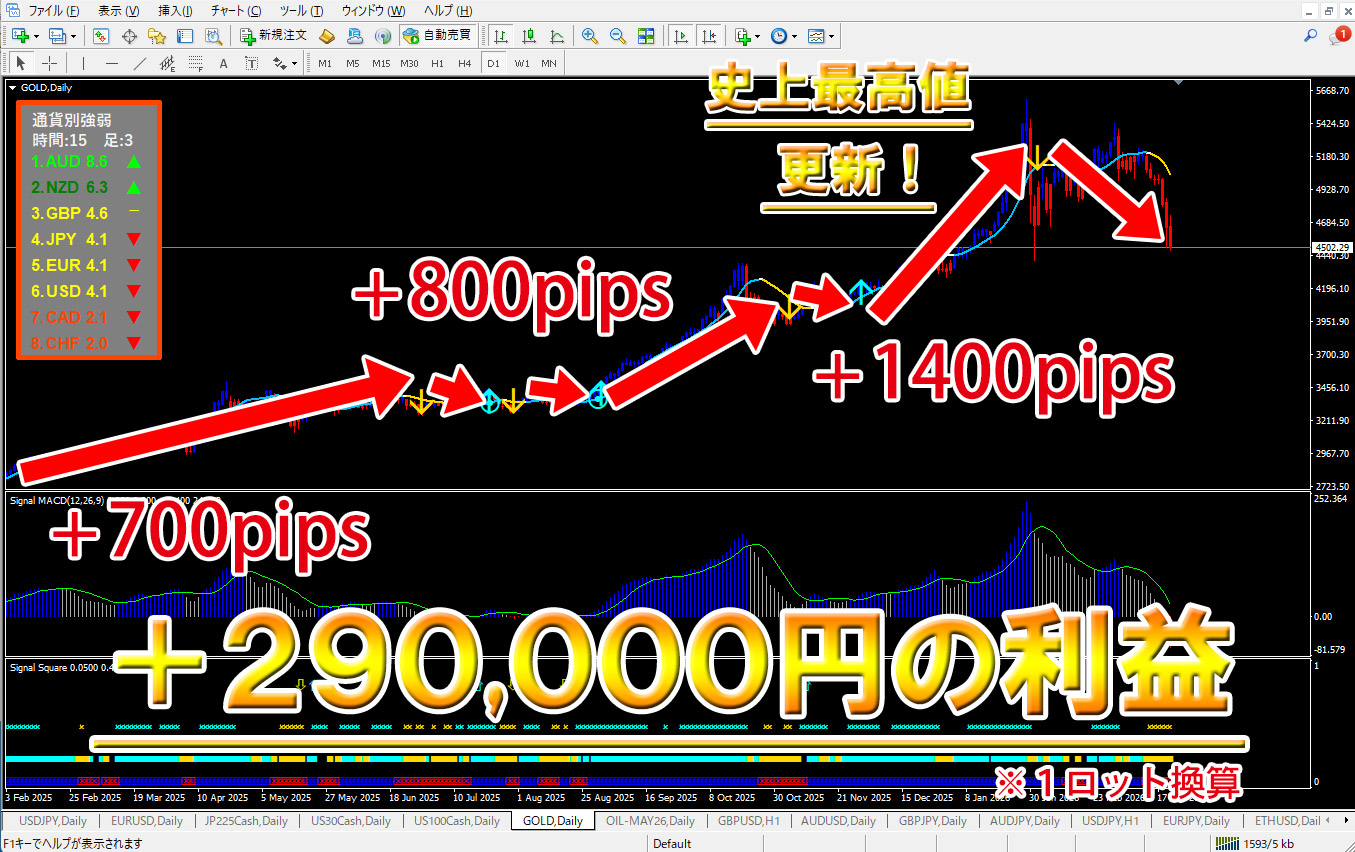Expand the new chart dropdown arrow
This screenshot has width=1355, height=852.
pos(37,36)
